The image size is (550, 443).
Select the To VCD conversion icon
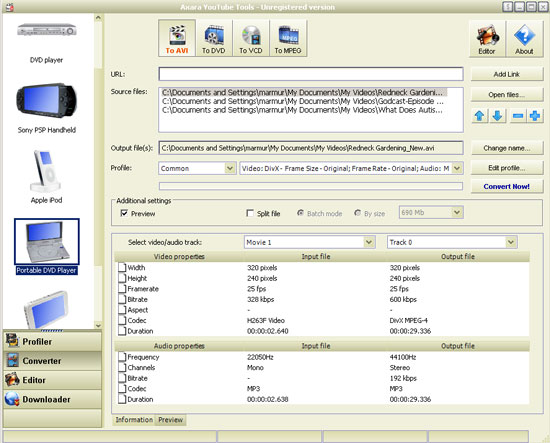click(251, 38)
